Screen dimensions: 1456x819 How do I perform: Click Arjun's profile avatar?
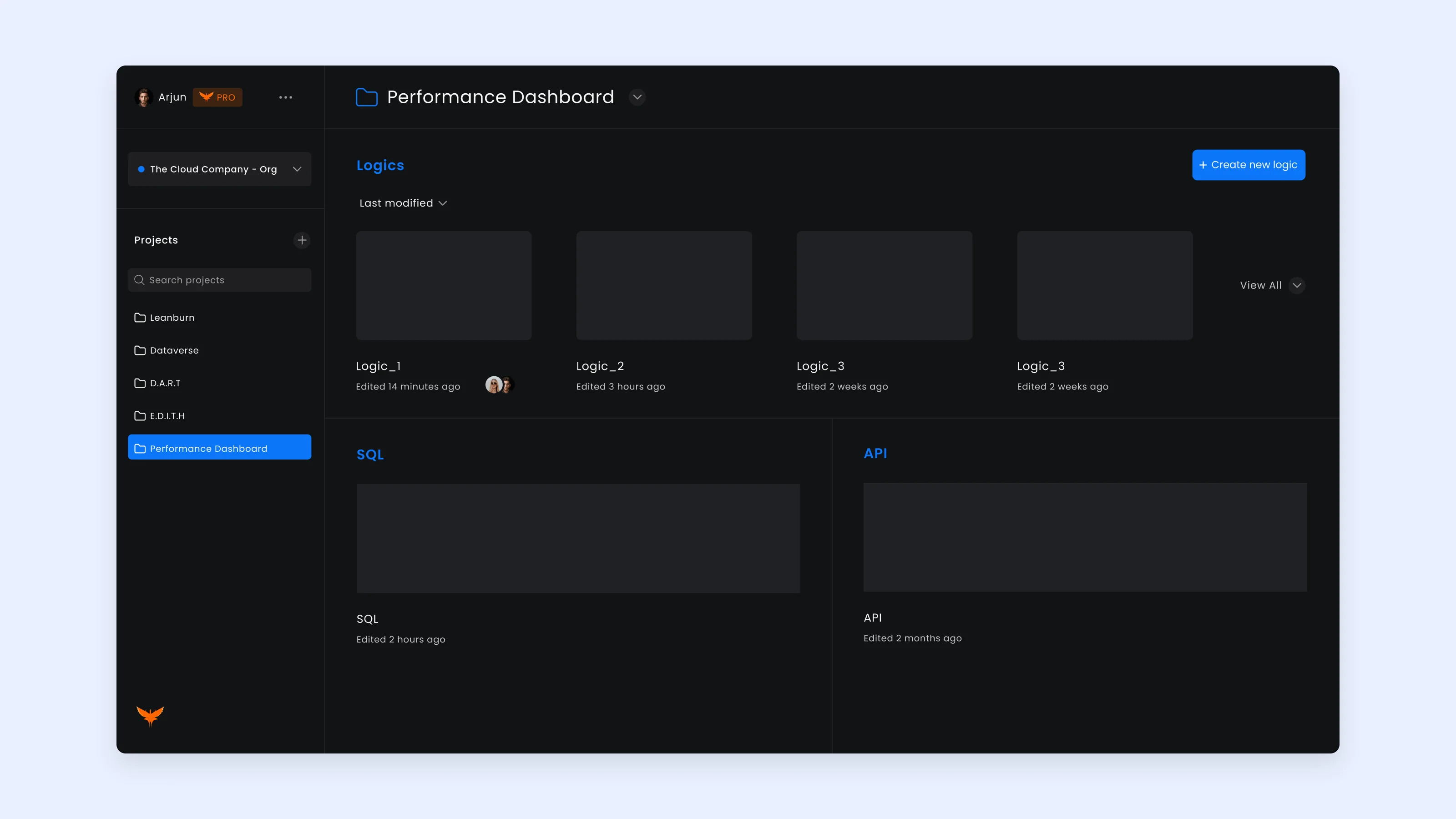coord(144,97)
